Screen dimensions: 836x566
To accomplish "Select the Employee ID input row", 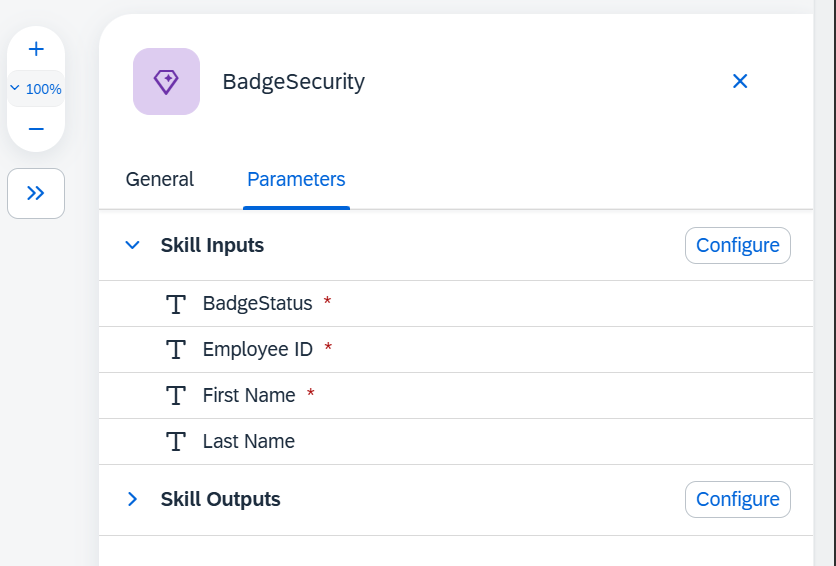I will [456, 350].
